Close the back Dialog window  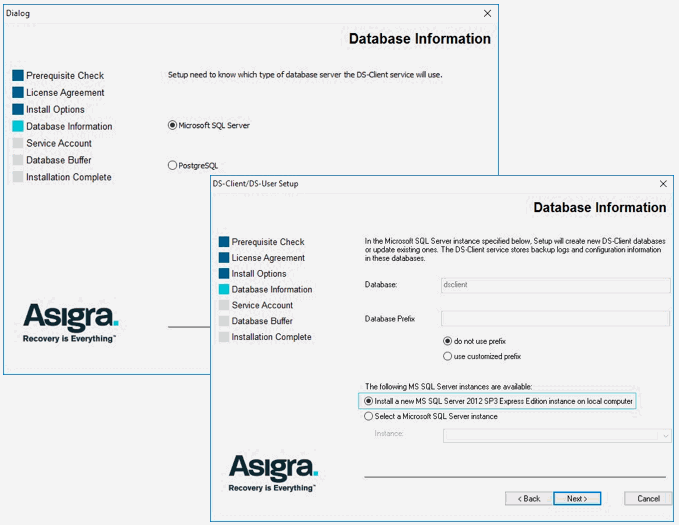[x=487, y=13]
